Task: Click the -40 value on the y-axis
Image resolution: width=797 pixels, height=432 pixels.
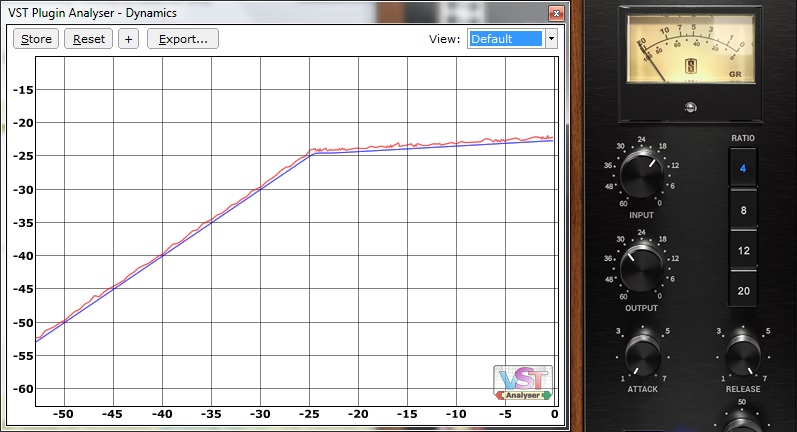Action: 23,256
